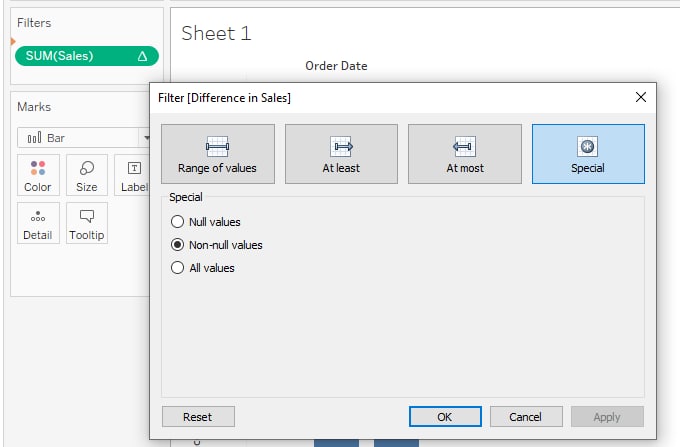Image resolution: width=680 pixels, height=447 pixels.
Task: Click the Order Date column header
Action: pyautogui.click(x=336, y=66)
